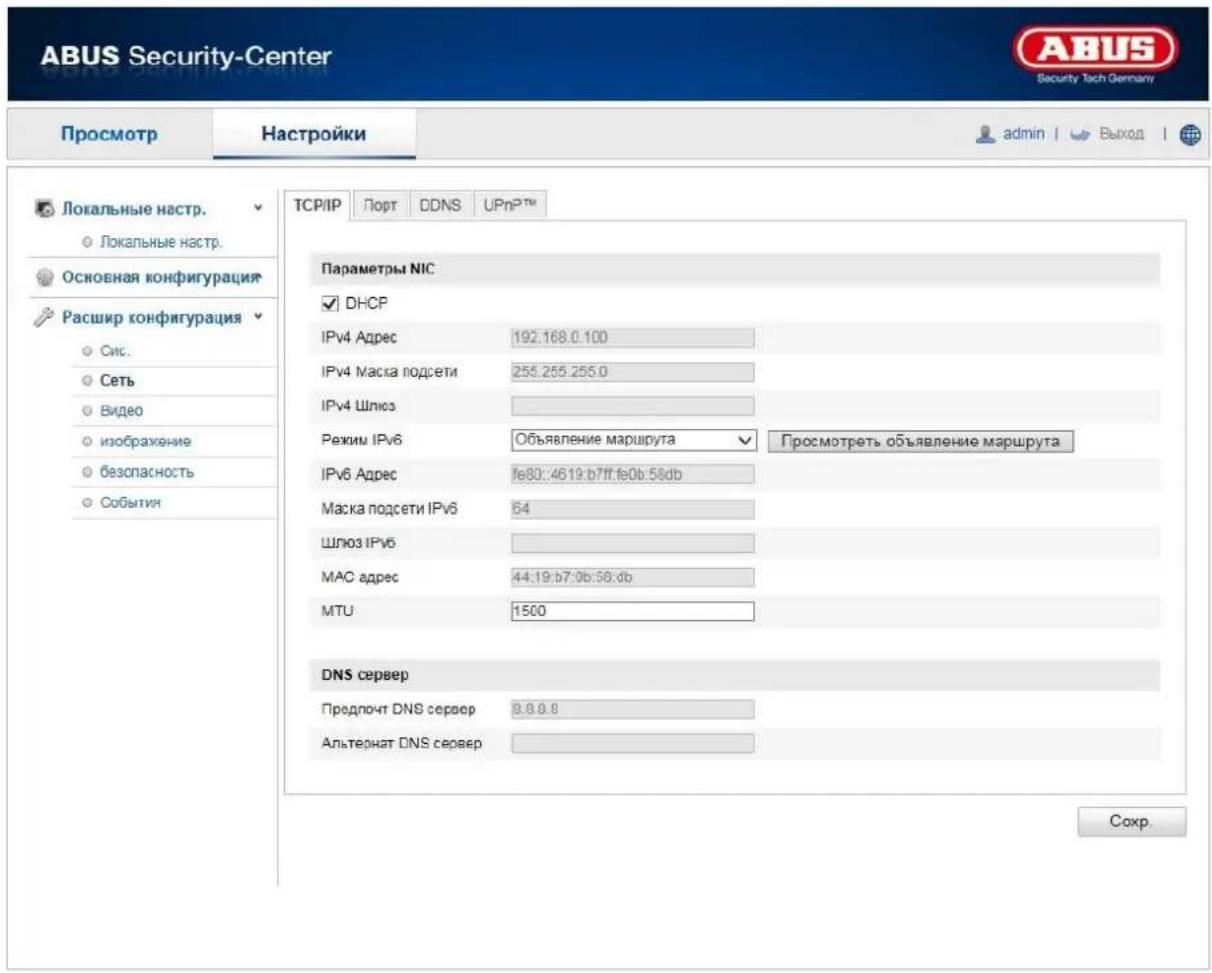Switch to the UPnP tab
Viewport: 1212px width, 973px height.
coord(511,205)
